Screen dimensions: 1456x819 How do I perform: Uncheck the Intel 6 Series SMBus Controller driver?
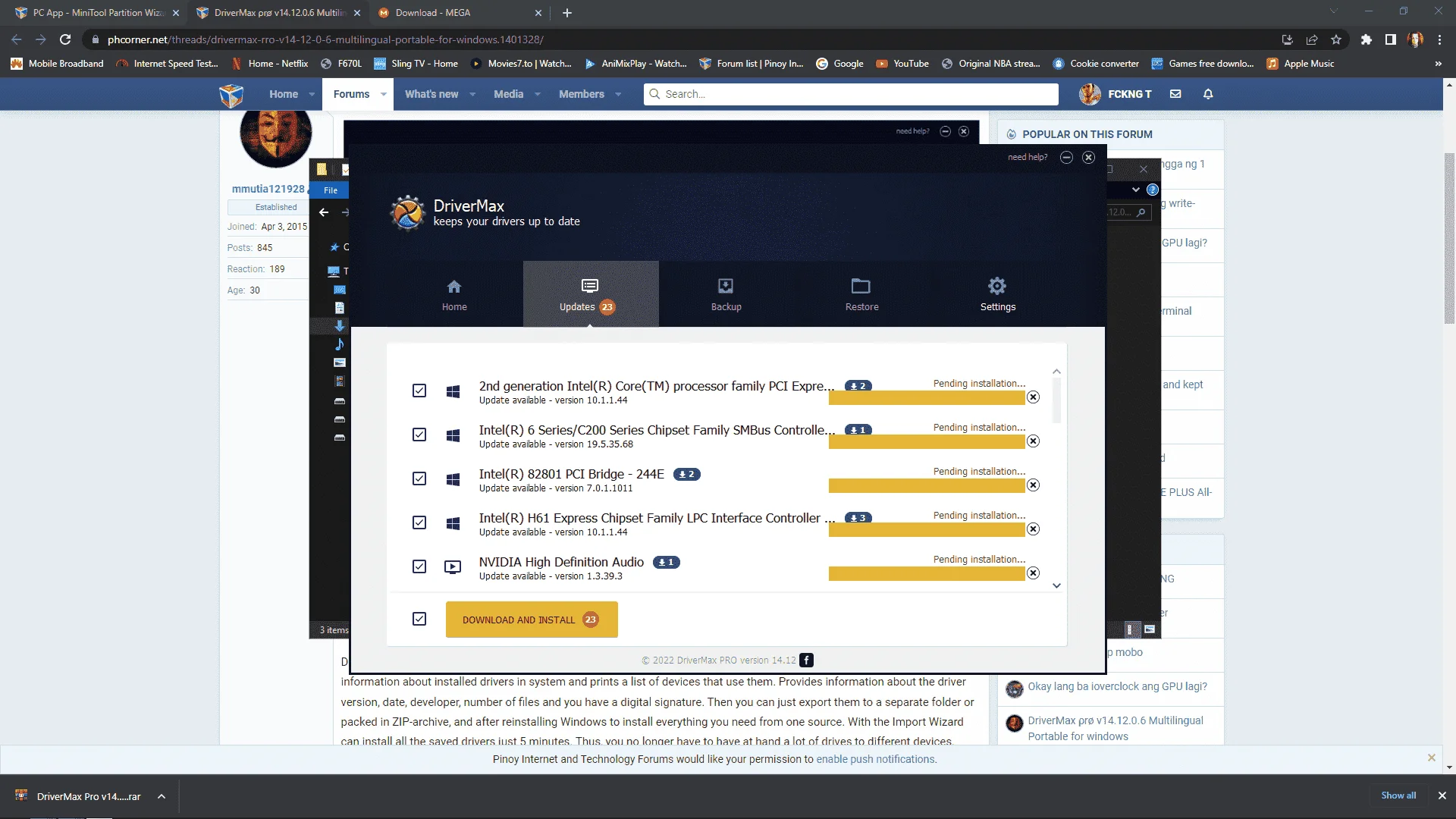pos(419,435)
